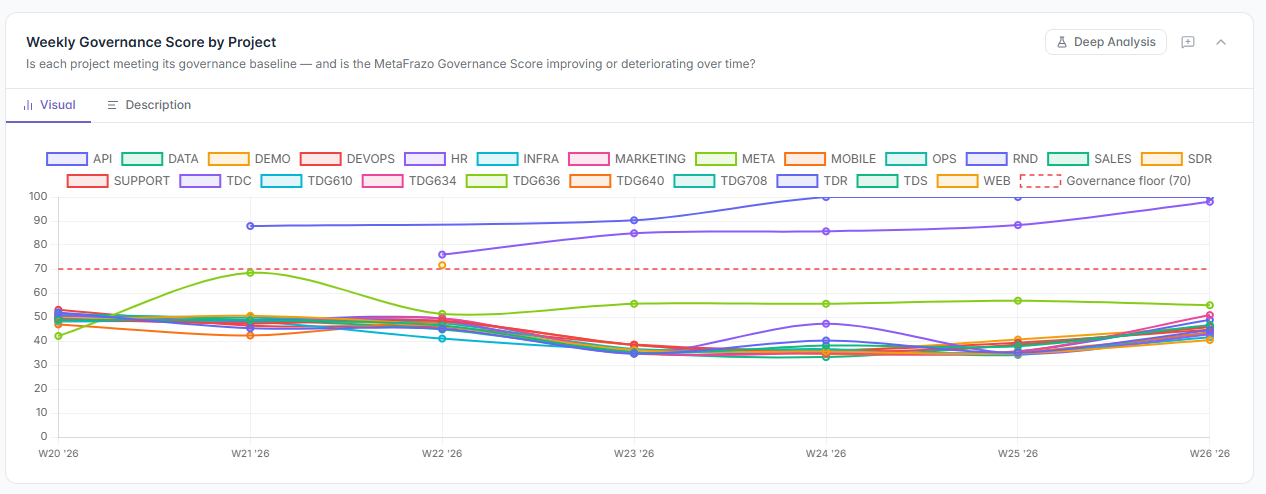Toggle the DEMO legend swatch
Image resolution: width=1266 pixels, height=494 pixels.
[x=229, y=159]
